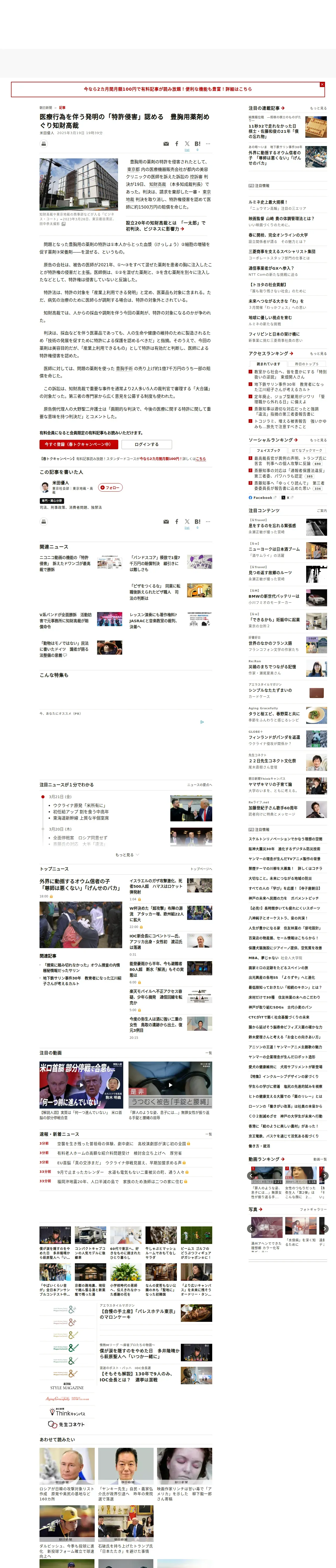Click the Hatena B! icon at the article bottom
The height and width of the screenshot is (1568, 336).
coord(198,522)
